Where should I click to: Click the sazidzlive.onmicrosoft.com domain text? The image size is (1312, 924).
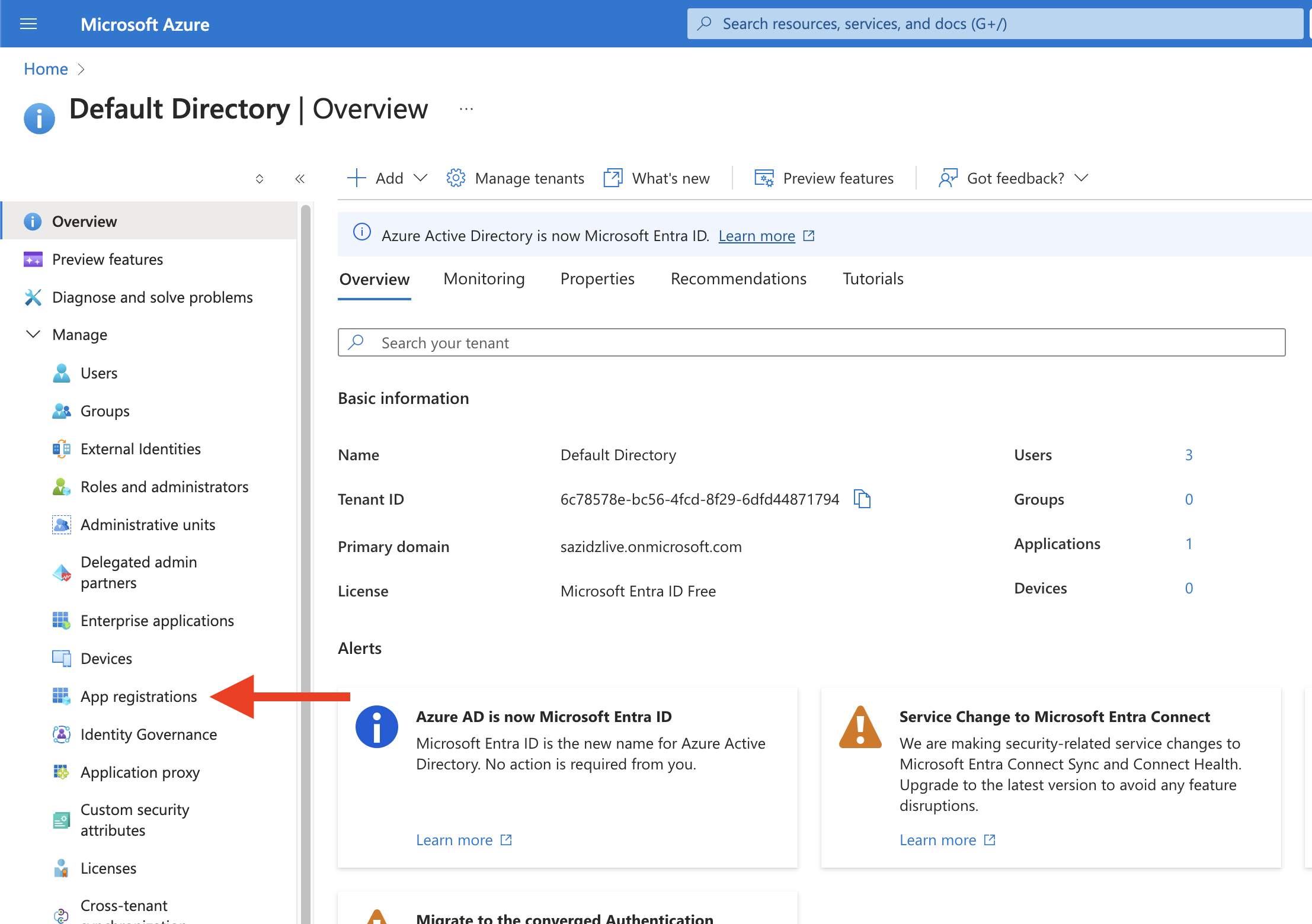(x=651, y=547)
